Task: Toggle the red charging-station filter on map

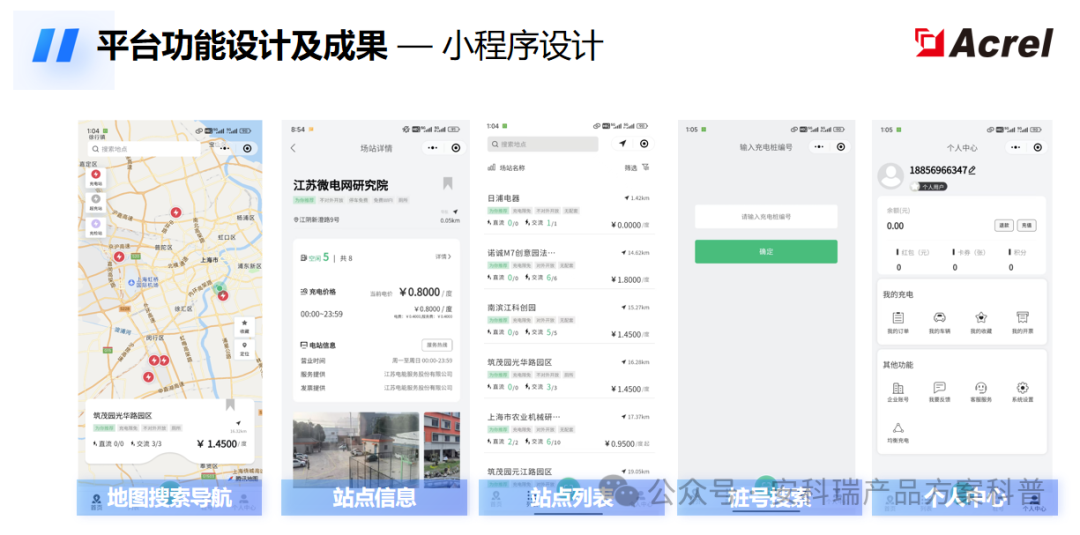Action: (x=96, y=178)
